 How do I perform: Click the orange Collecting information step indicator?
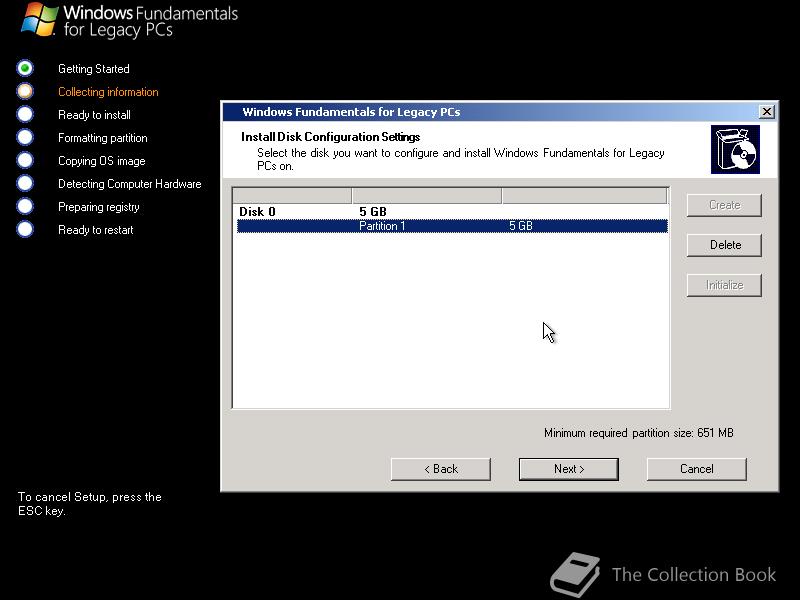coord(24,91)
